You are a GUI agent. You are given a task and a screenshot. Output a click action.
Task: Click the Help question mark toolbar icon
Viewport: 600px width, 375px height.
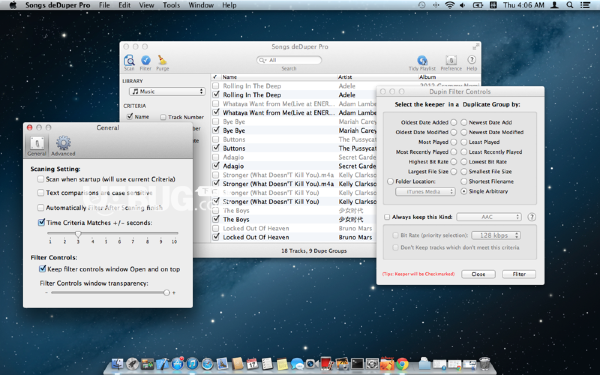tap(471, 60)
